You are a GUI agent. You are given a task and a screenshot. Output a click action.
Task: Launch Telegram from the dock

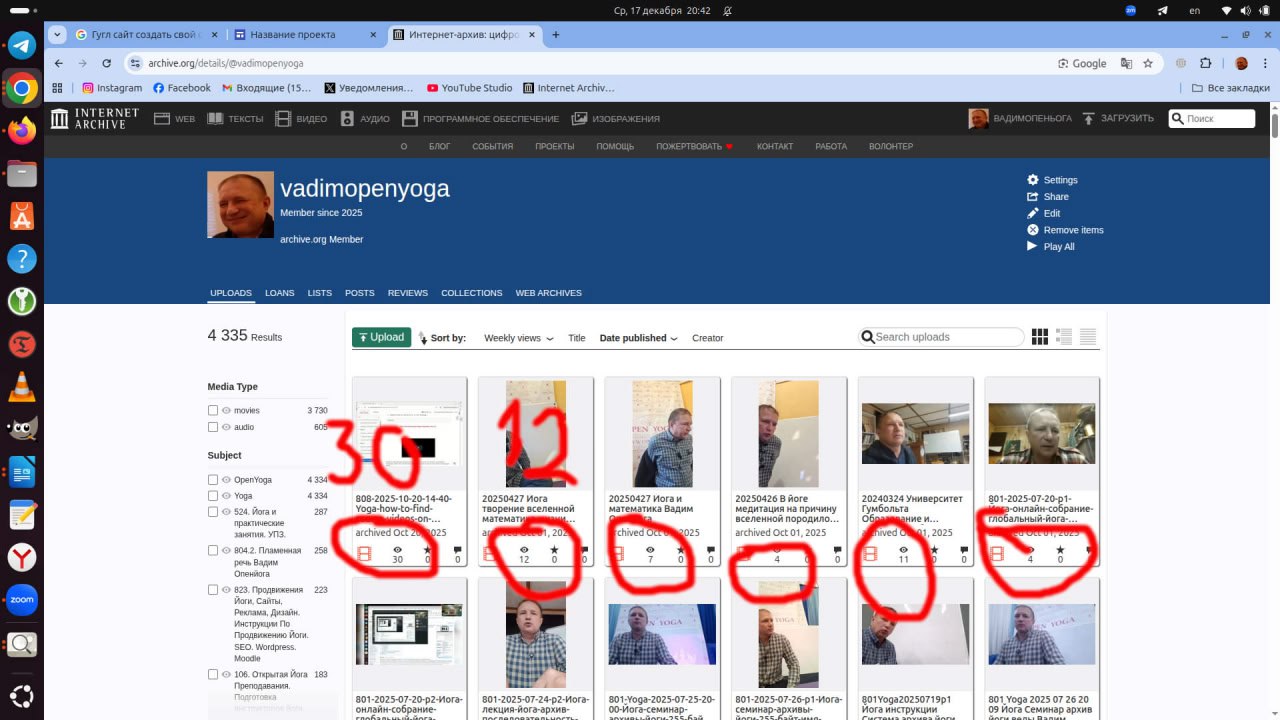coord(22,45)
